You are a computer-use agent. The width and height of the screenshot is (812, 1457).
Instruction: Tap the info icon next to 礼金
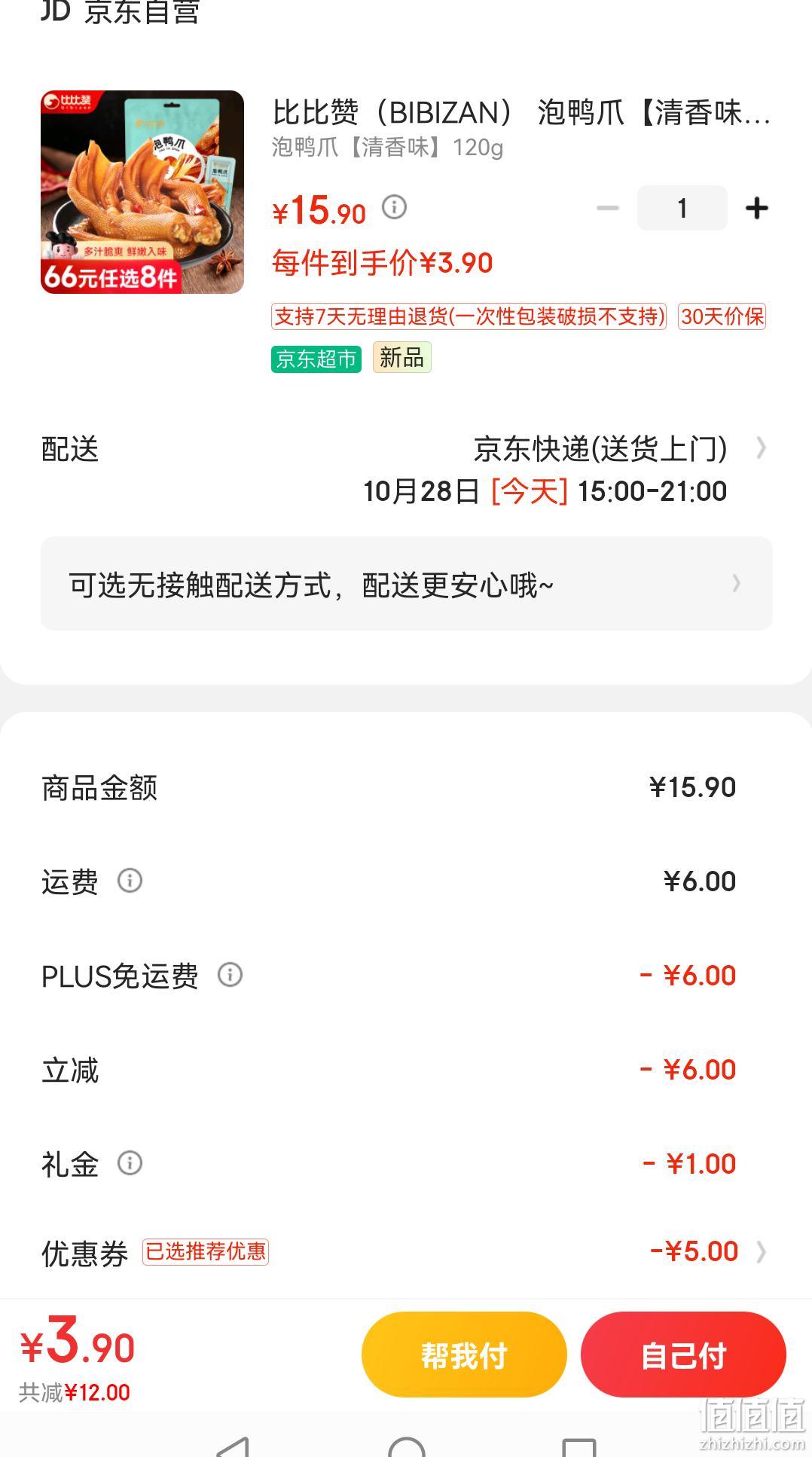click(x=130, y=1163)
